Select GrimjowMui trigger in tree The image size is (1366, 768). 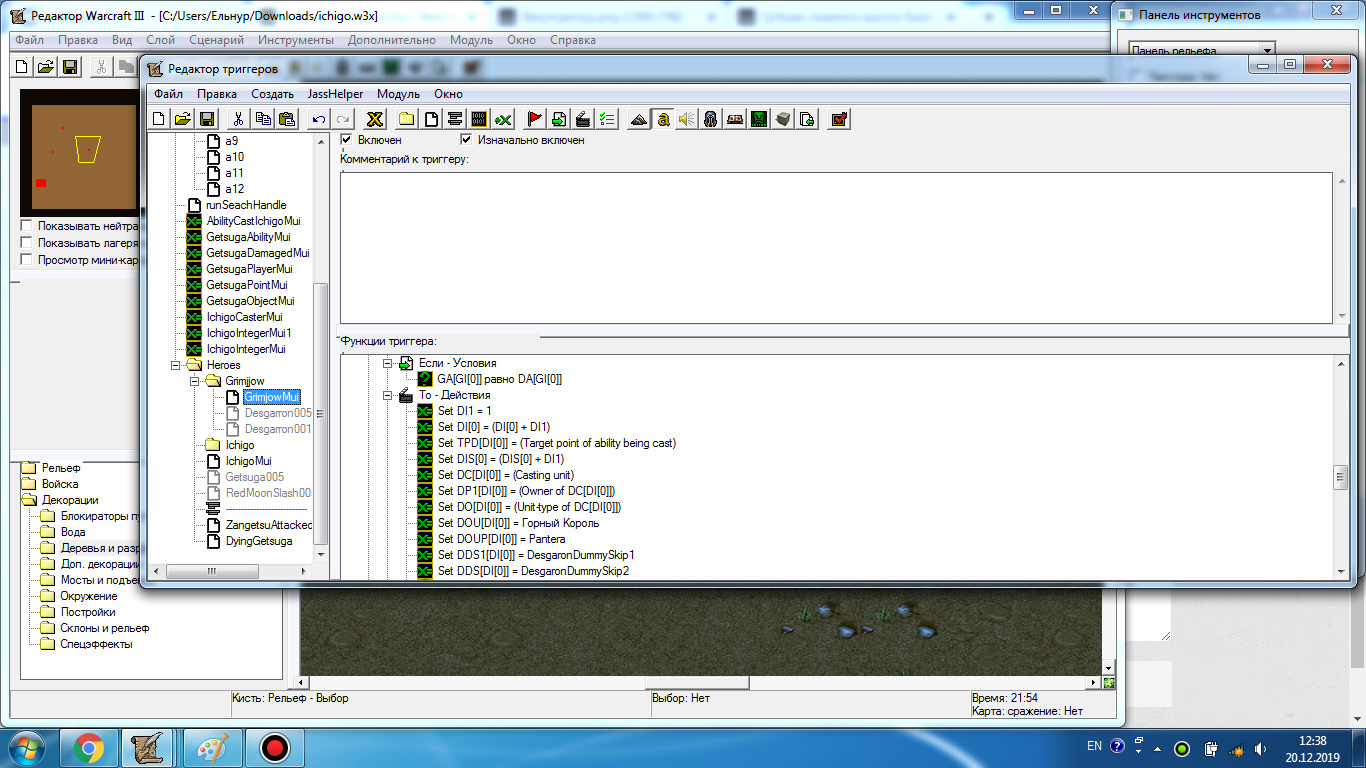[271, 397]
